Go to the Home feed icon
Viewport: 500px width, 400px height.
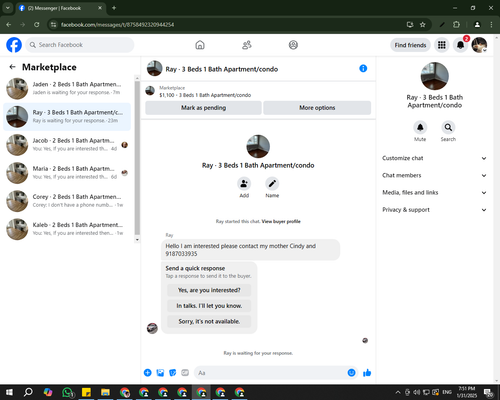(x=200, y=45)
